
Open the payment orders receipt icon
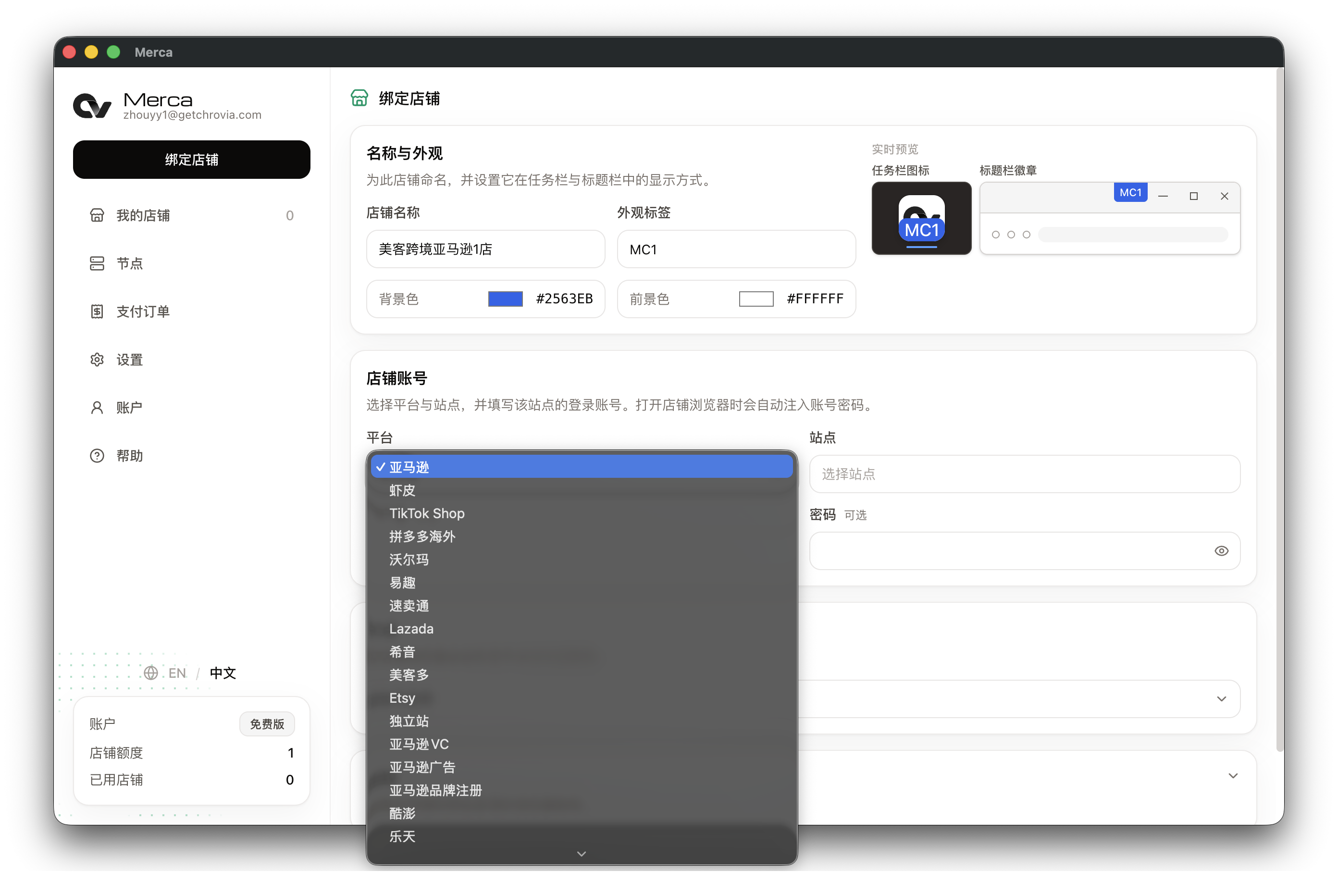click(x=97, y=311)
